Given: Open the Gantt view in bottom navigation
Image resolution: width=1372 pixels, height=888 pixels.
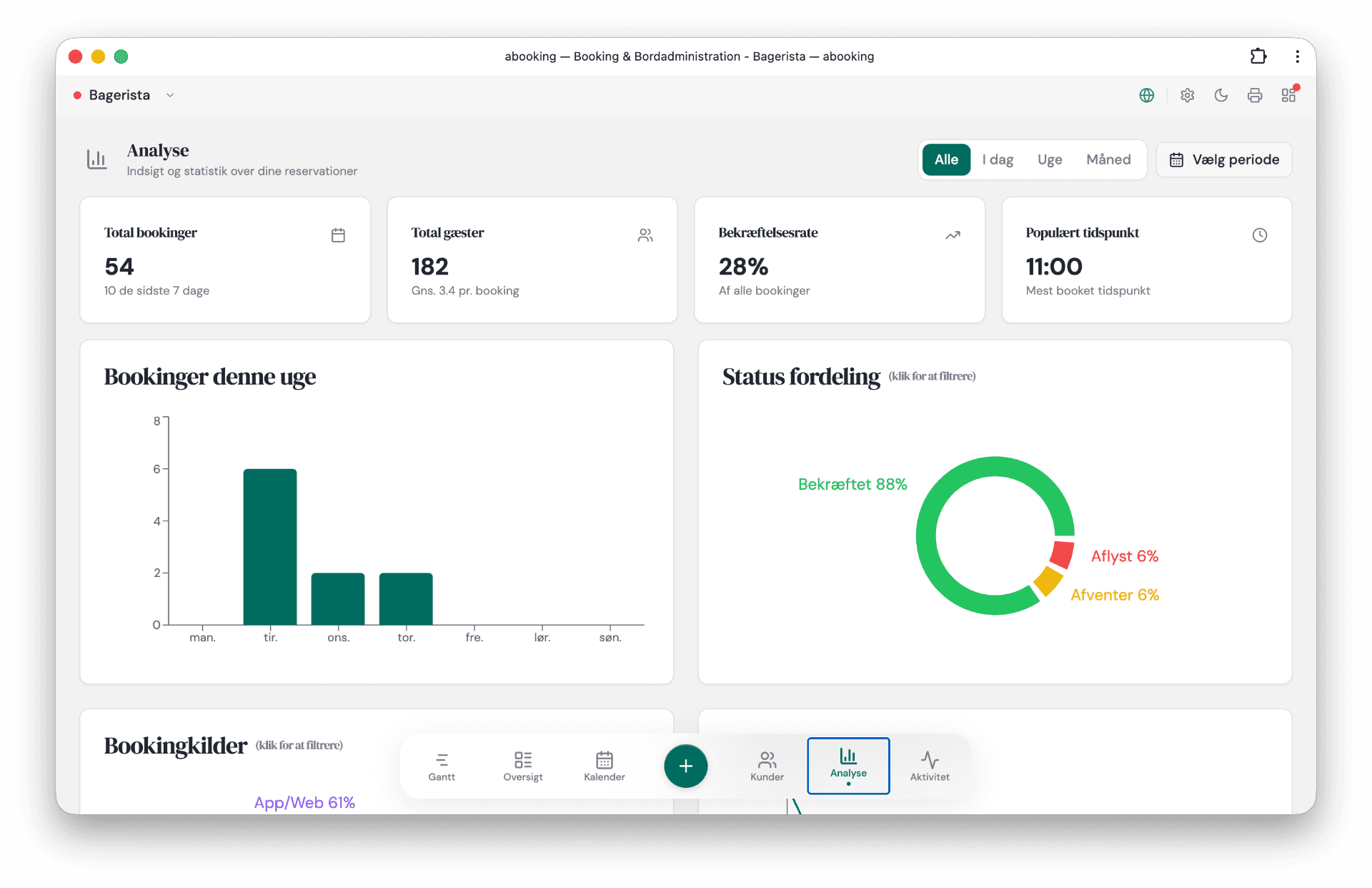Looking at the screenshot, I should tap(442, 766).
